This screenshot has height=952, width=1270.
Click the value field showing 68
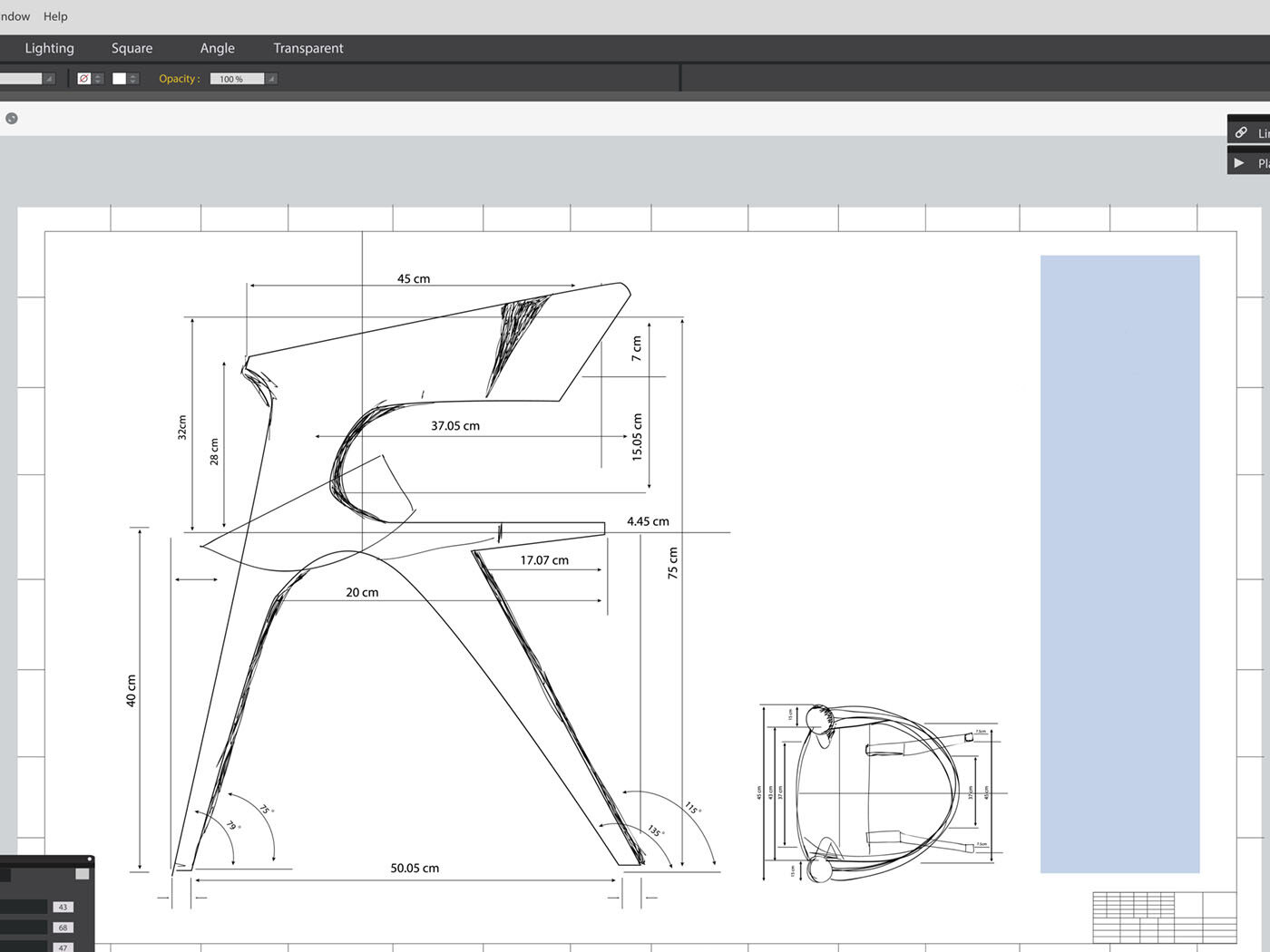(63, 928)
